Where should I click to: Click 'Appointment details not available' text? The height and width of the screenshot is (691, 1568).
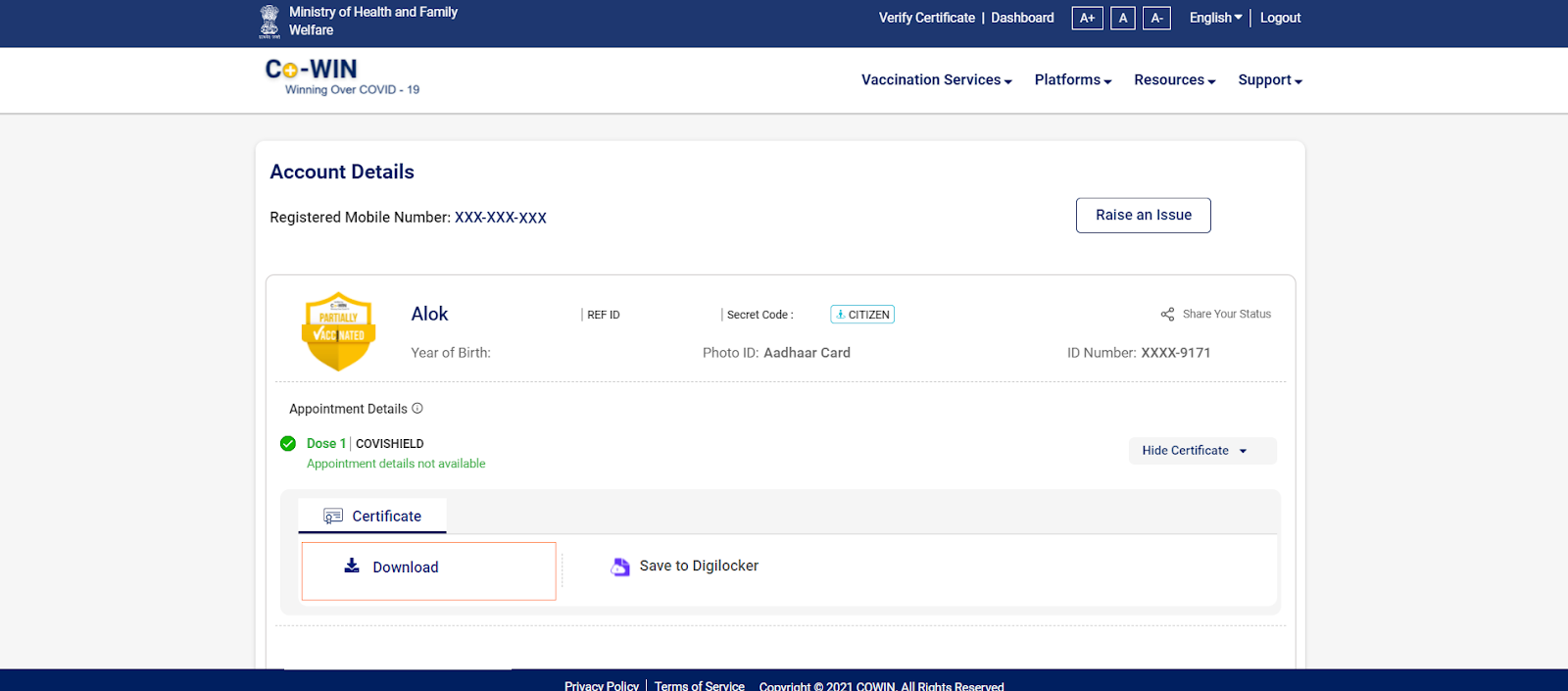coord(396,464)
